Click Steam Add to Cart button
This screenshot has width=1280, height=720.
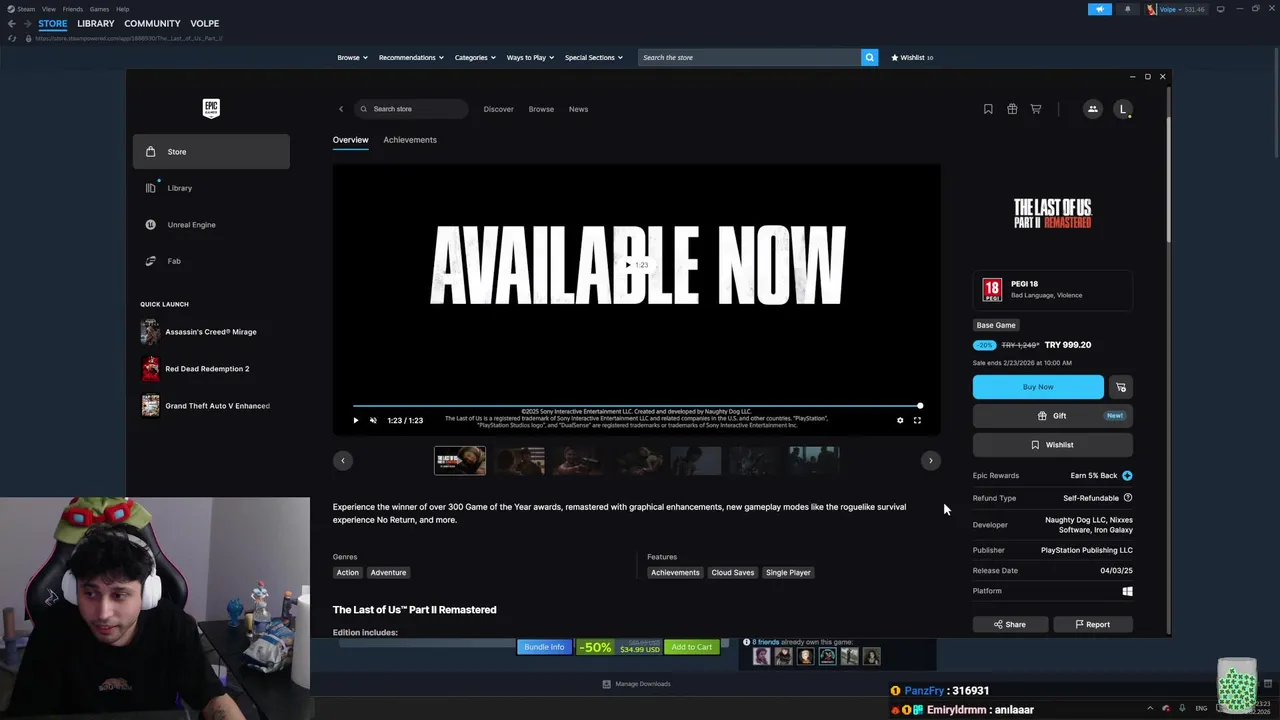pyautogui.click(x=692, y=647)
